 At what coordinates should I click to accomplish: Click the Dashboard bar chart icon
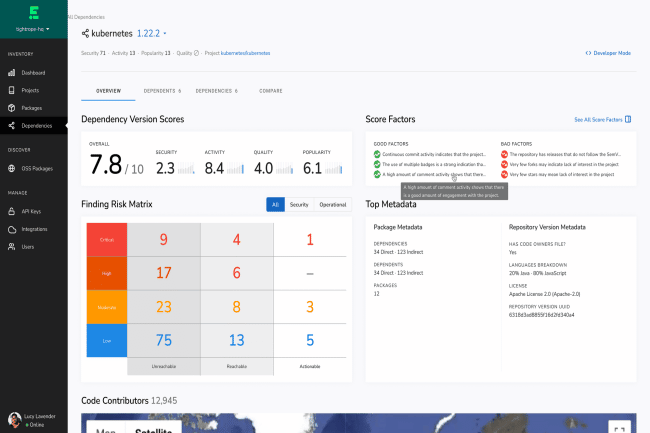point(12,73)
